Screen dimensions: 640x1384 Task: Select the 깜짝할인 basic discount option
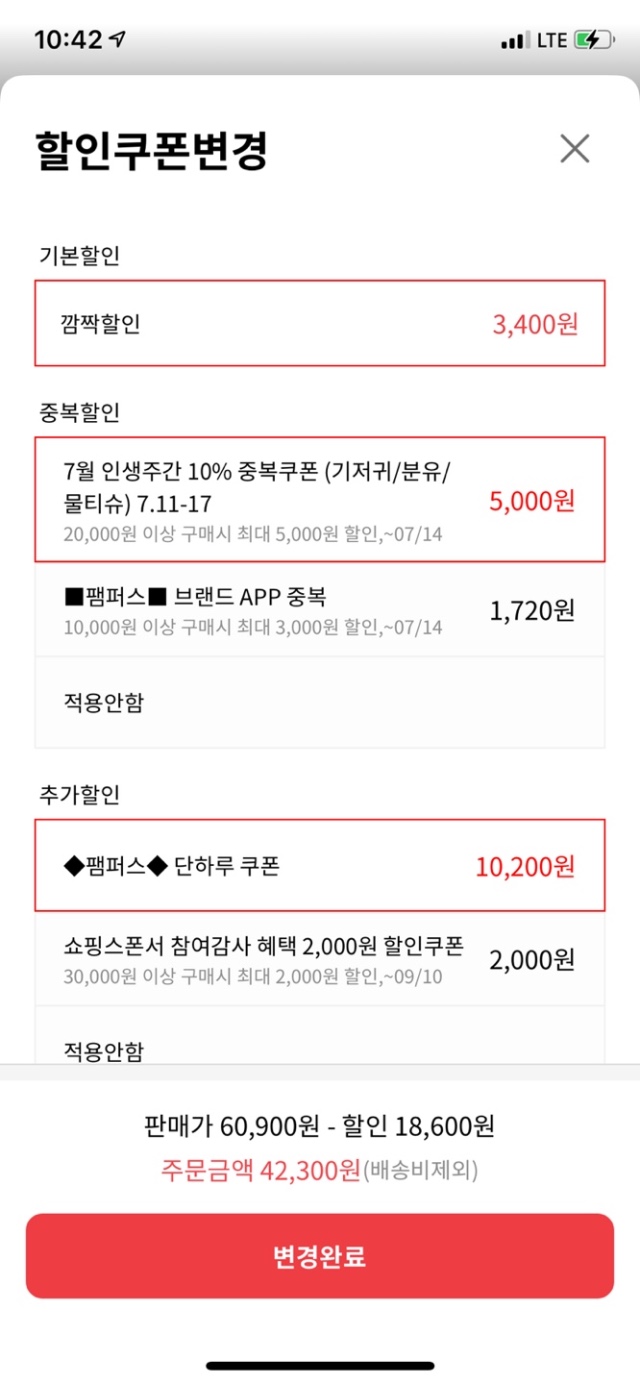coord(320,323)
